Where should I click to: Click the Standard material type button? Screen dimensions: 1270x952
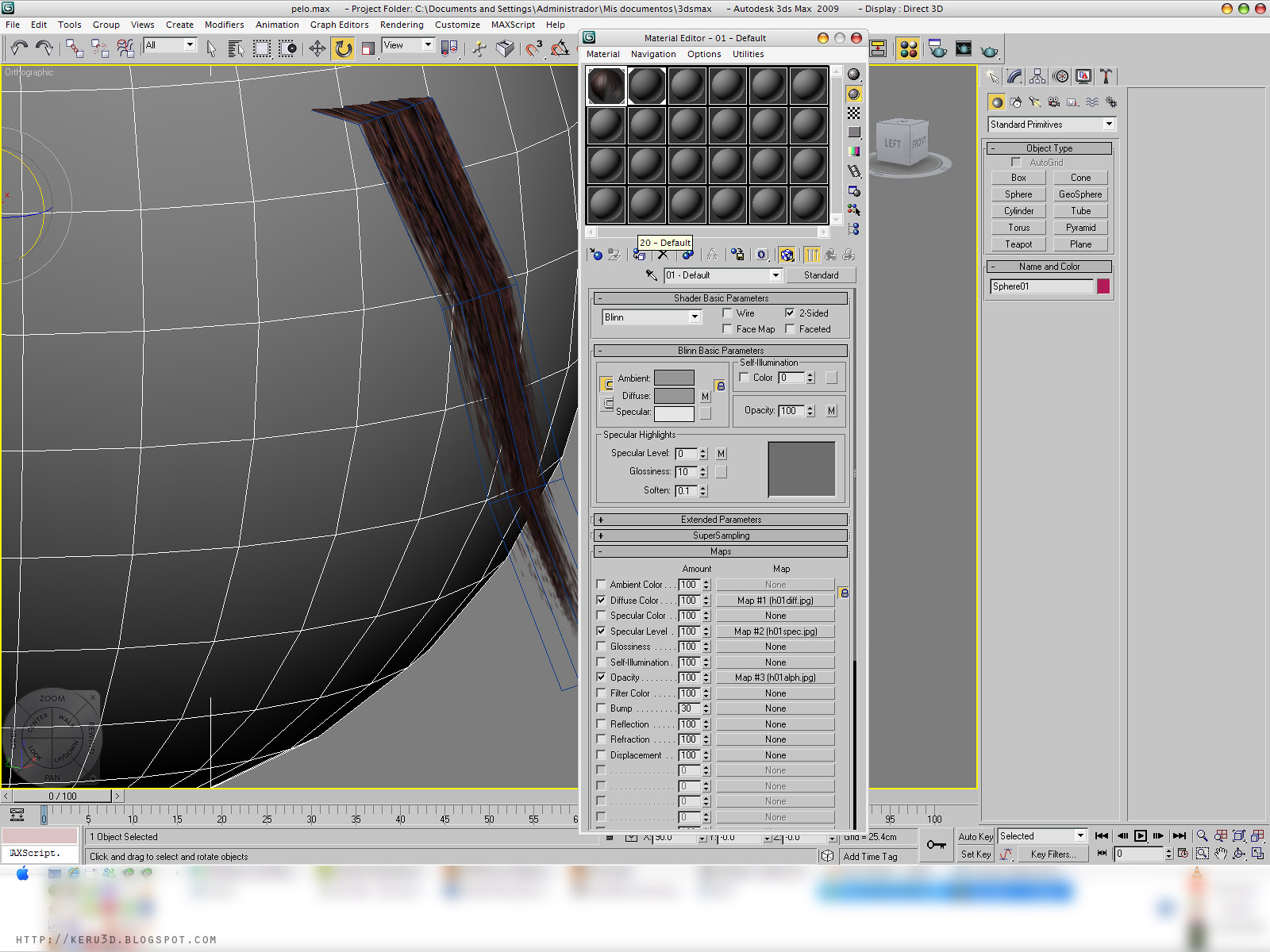click(821, 275)
